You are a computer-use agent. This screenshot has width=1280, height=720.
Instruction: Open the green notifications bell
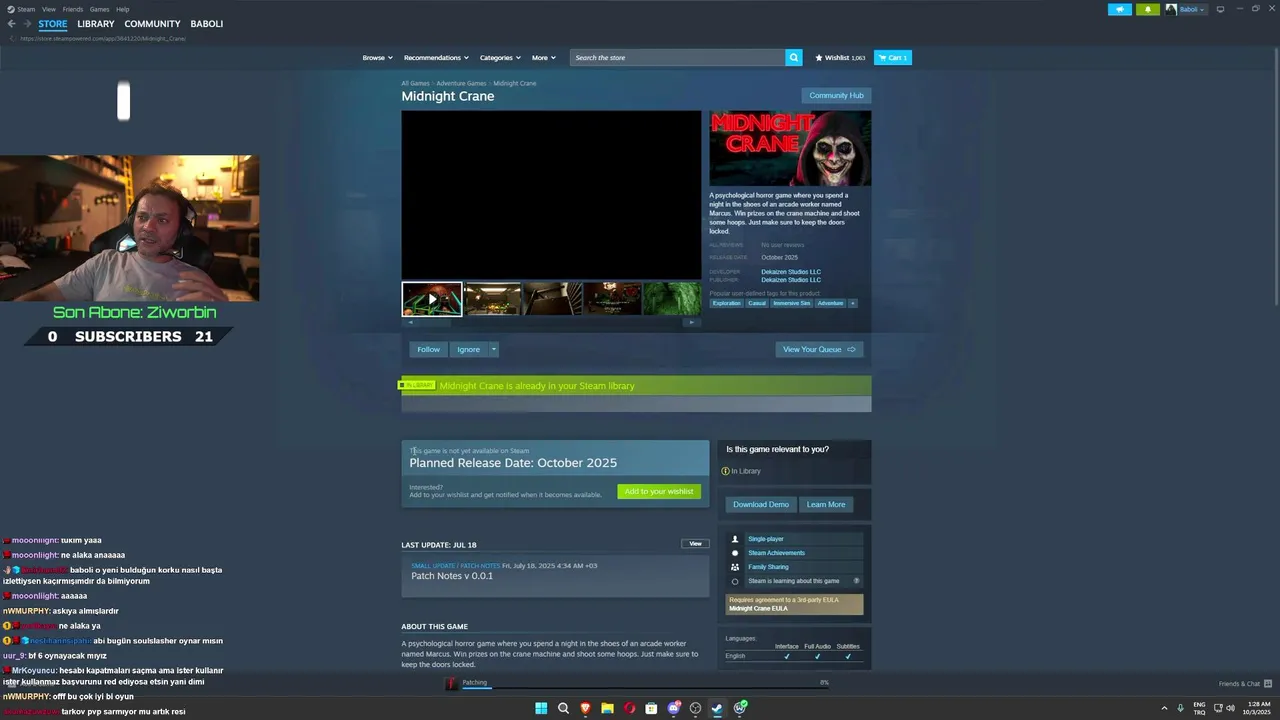1147,9
